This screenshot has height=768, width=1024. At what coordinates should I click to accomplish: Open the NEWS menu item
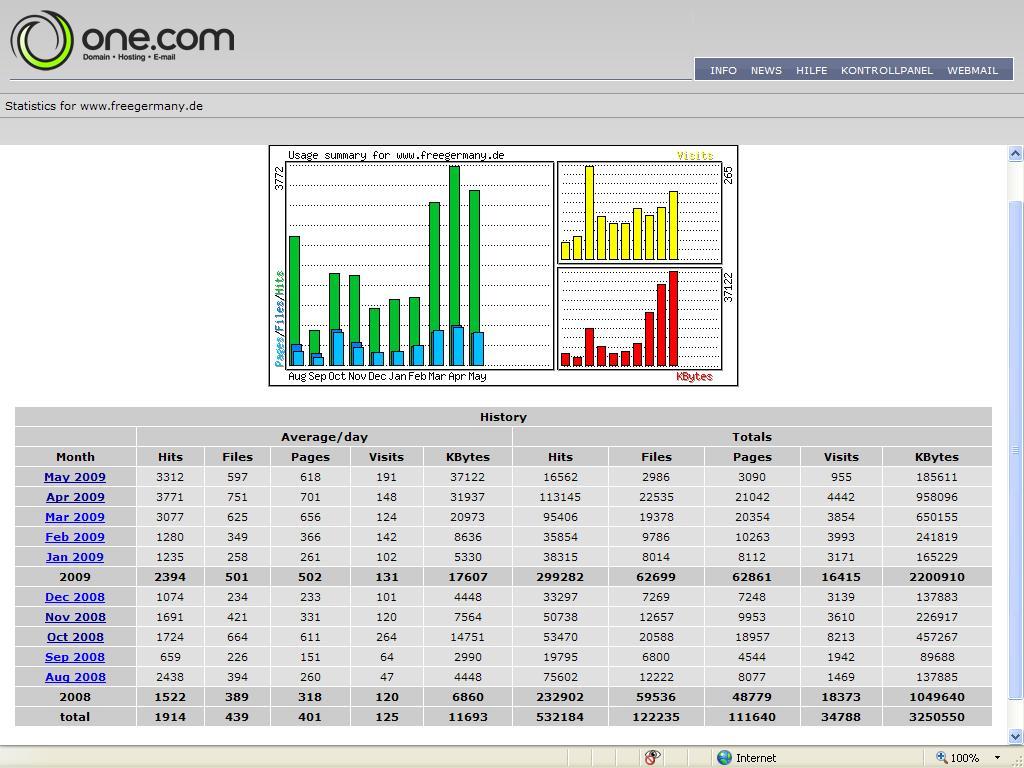point(766,70)
